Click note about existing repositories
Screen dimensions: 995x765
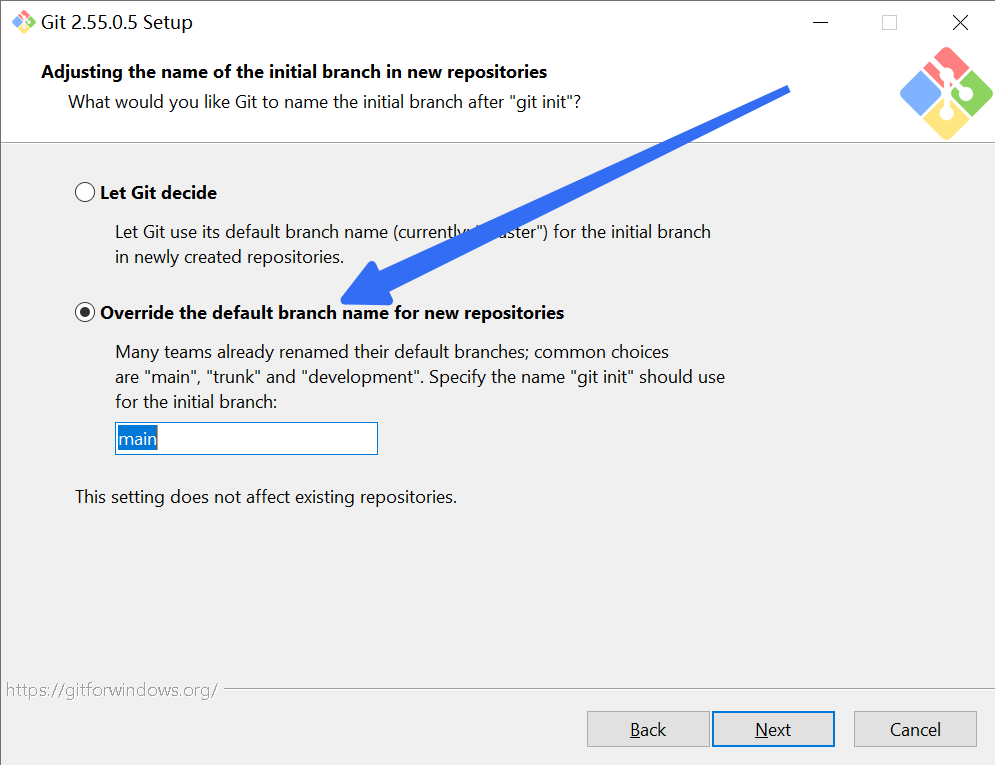pos(266,497)
